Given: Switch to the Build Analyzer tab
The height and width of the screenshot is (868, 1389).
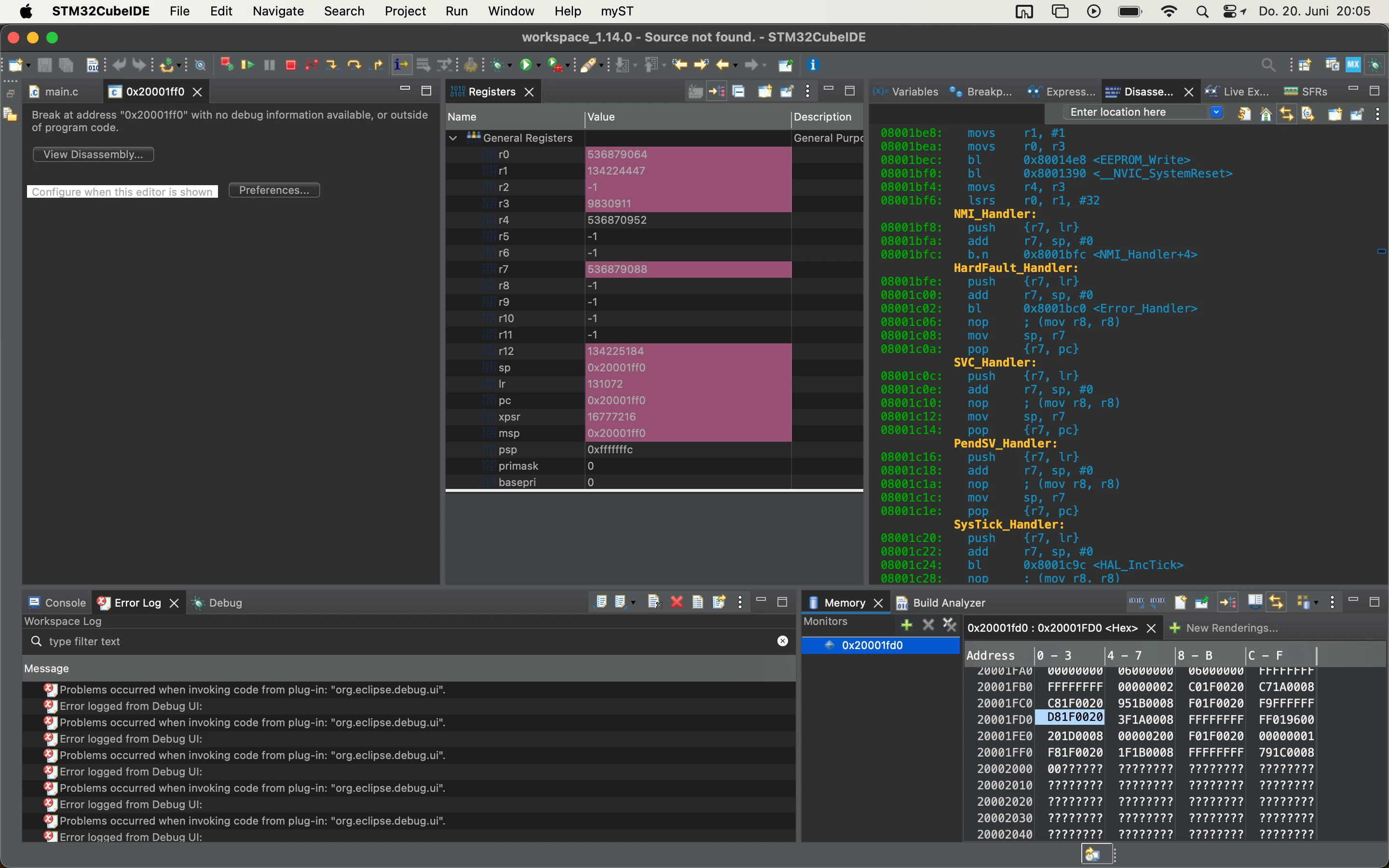Looking at the screenshot, I should (x=941, y=603).
